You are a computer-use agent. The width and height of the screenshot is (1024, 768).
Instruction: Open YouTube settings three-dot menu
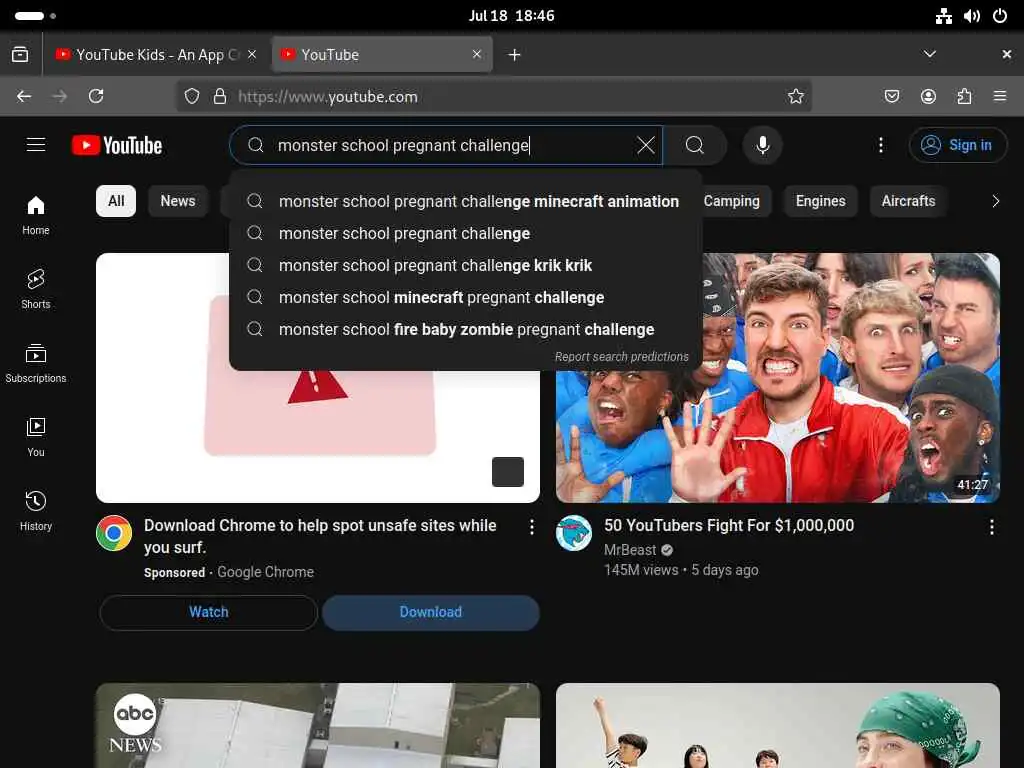[x=880, y=145]
